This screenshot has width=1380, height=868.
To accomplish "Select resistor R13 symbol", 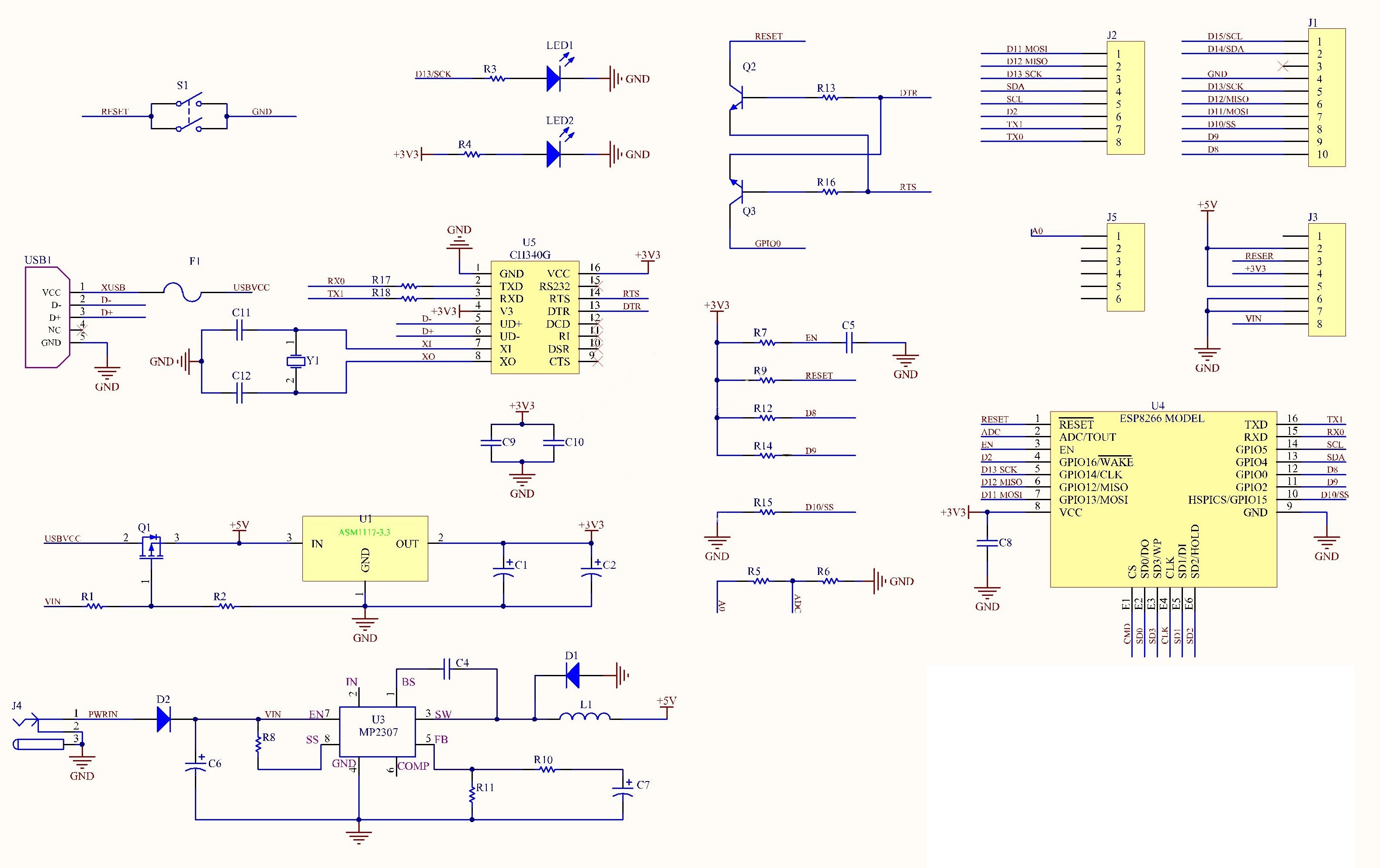I will [x=830, y=97].
